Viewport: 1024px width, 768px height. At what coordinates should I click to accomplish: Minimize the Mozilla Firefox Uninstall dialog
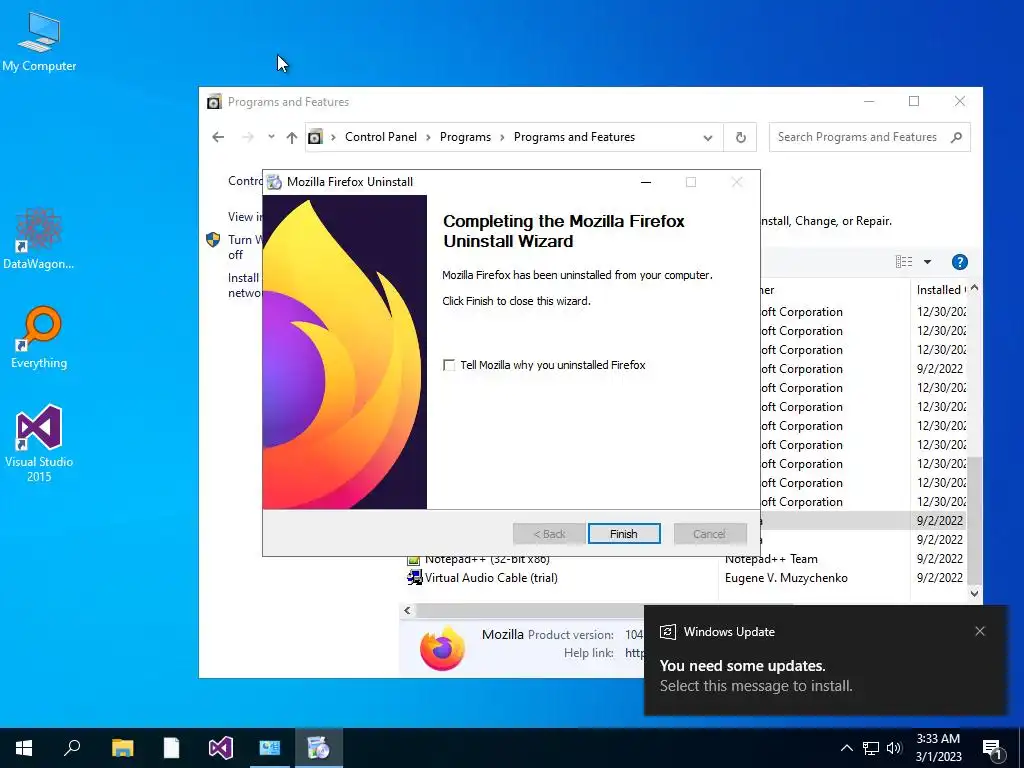pos(646,182)
